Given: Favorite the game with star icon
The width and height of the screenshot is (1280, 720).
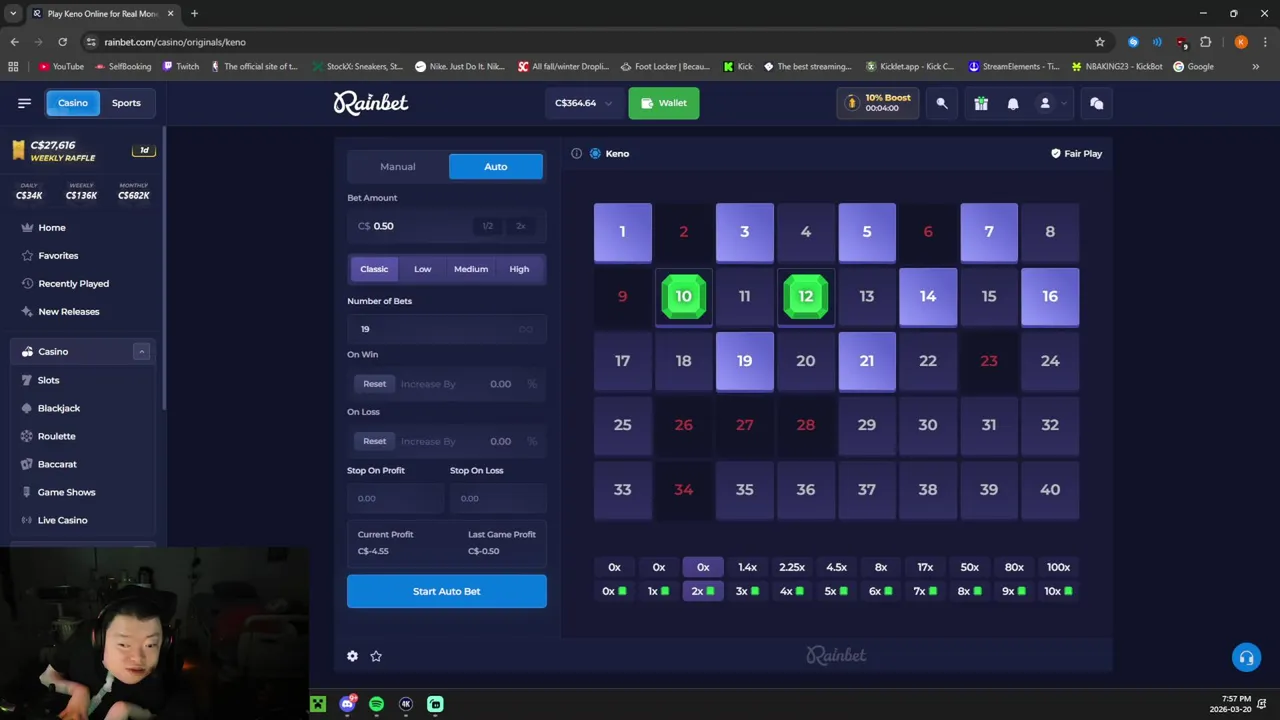Looking at the screenshot, I should (376, 656).
